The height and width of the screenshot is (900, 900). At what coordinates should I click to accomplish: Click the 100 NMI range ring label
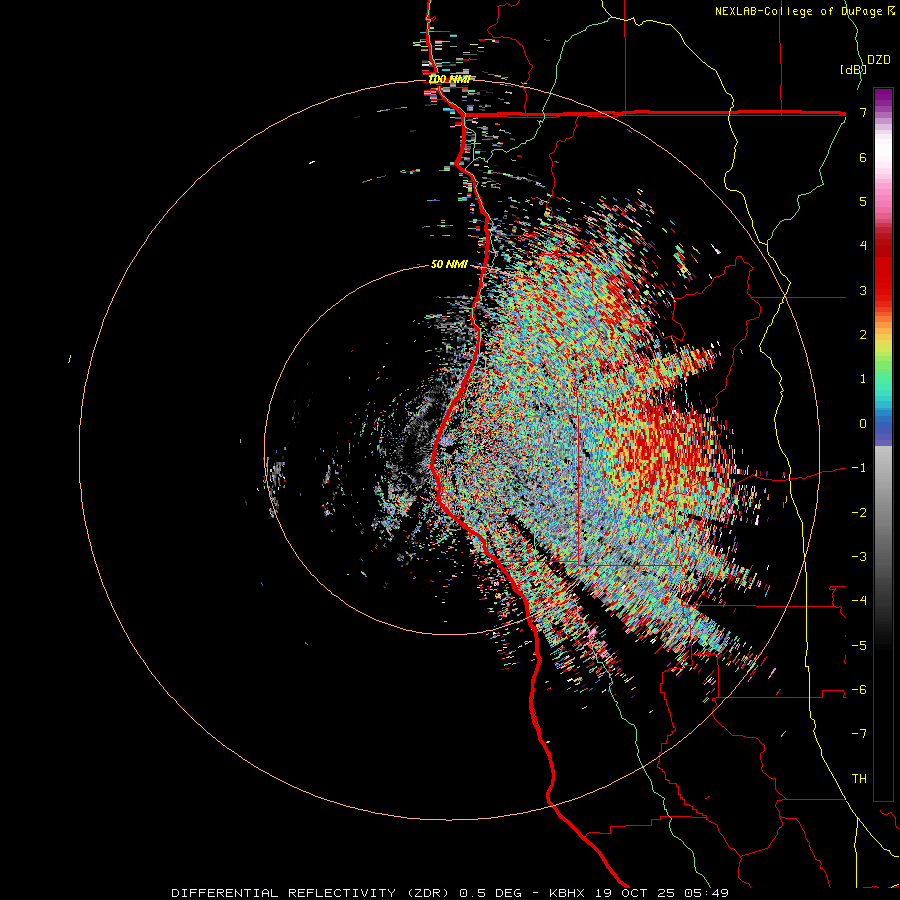(x=449, y=79)
